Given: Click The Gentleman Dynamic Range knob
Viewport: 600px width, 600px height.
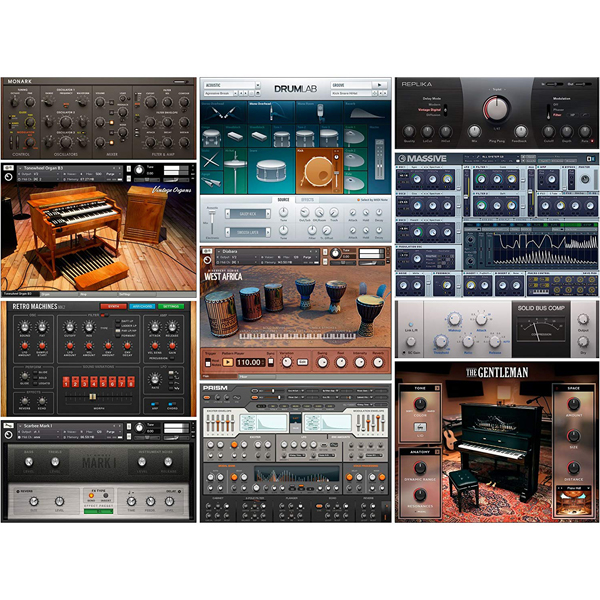Looking at the screenshot, I should (420, 468).
